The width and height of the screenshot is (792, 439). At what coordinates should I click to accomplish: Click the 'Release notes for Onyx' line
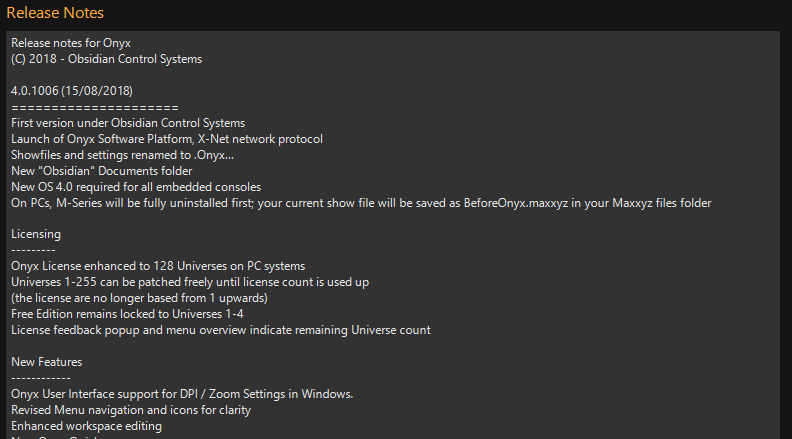click(71, 43)
